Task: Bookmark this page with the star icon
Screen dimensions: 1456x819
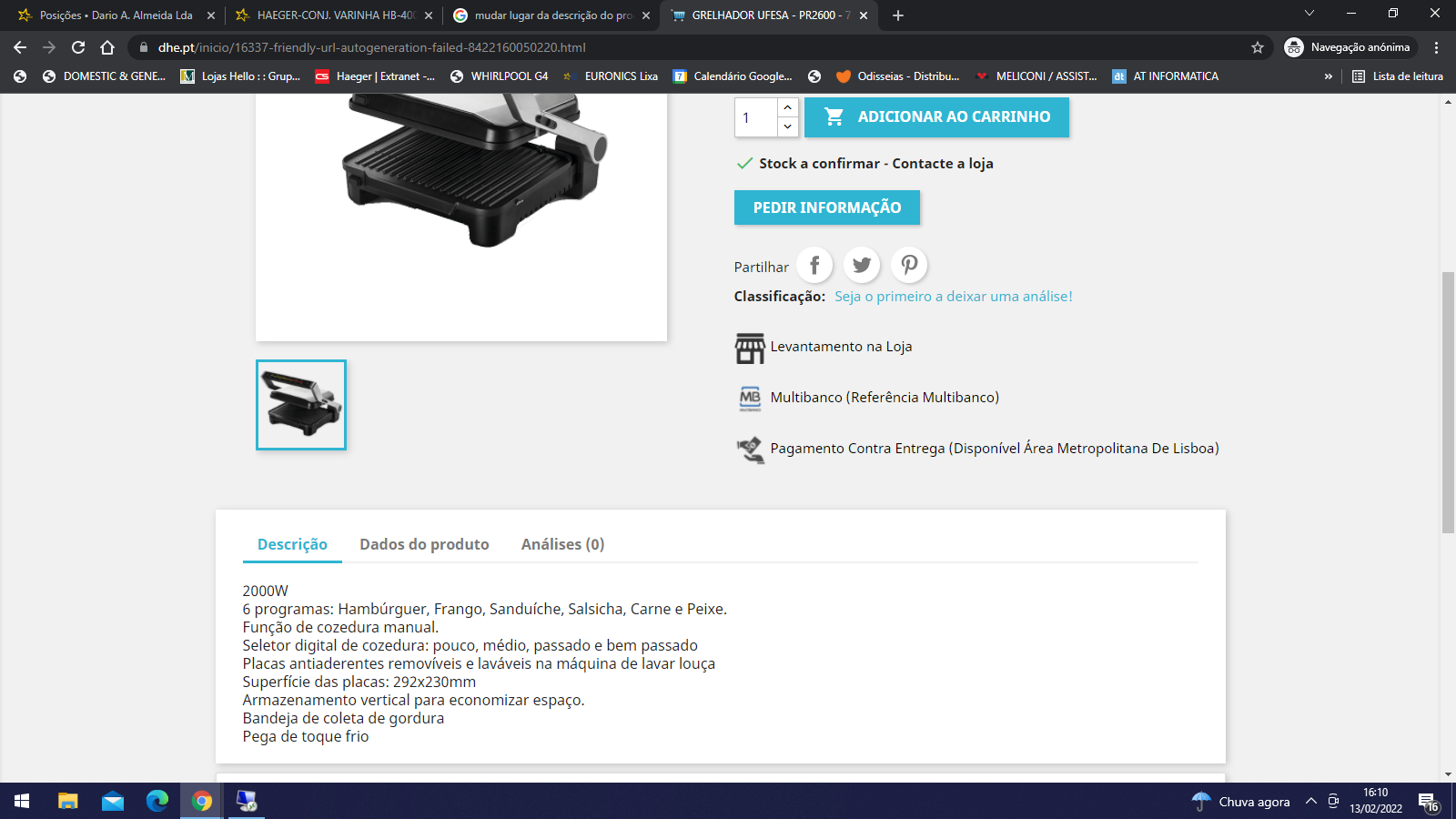Action: (x=1258, y=47)
